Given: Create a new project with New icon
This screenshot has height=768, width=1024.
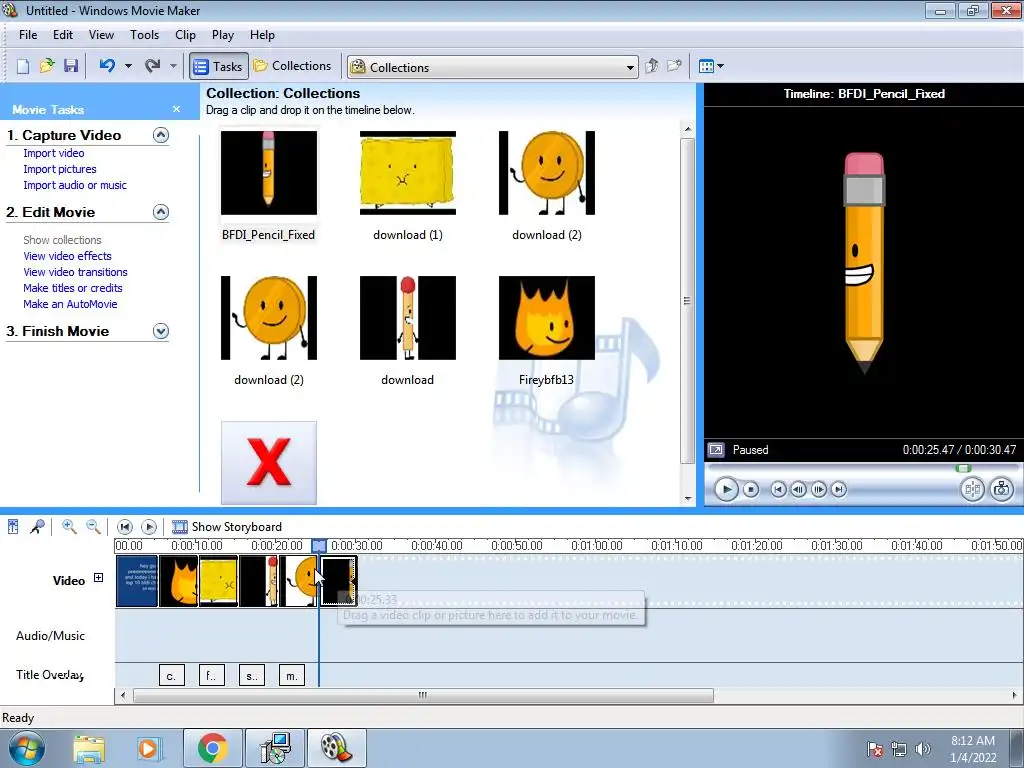Looking at the screenshot, I should [23, 66].
